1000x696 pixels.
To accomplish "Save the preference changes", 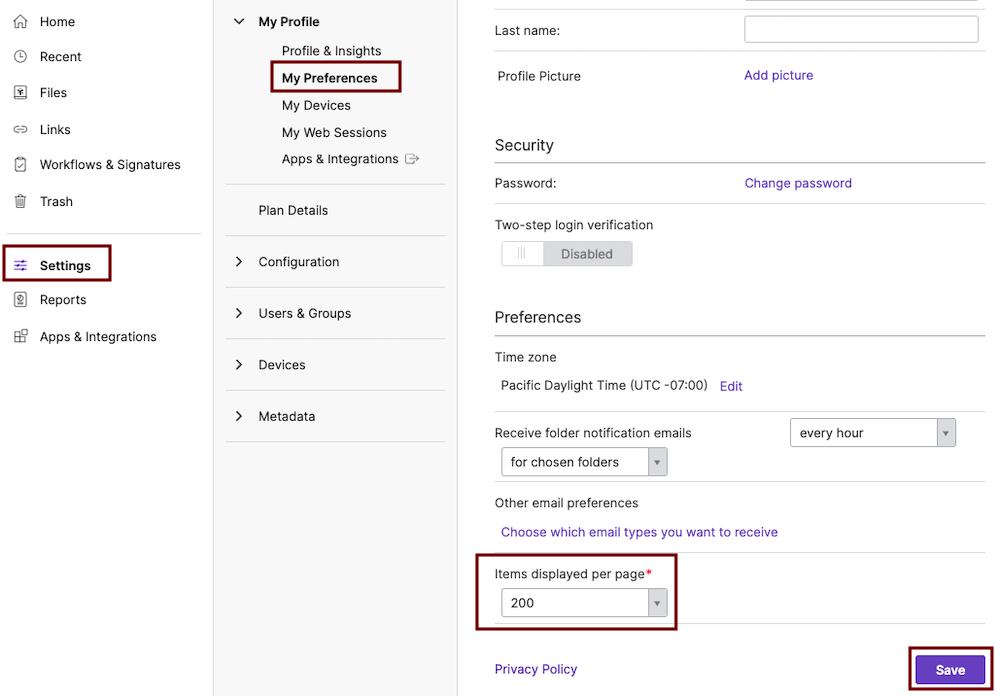I will click(949, 669).
